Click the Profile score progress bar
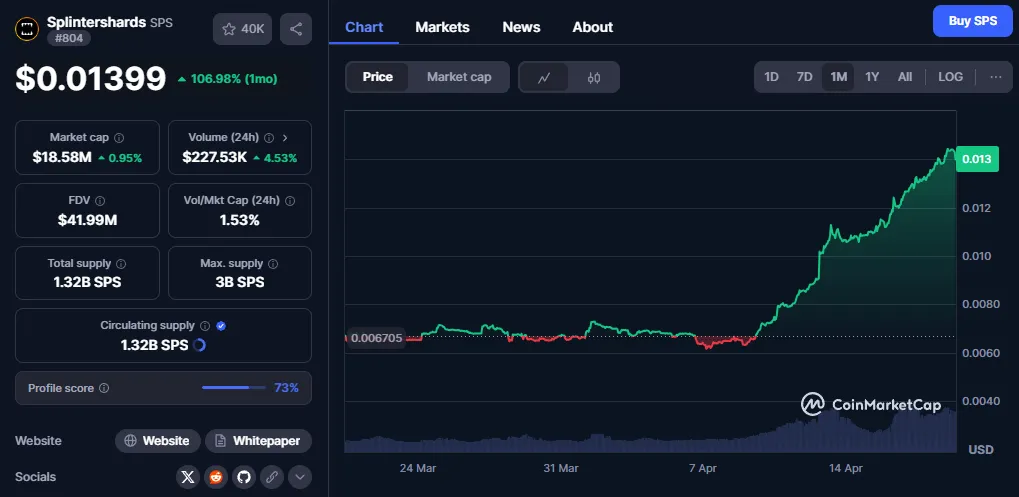 (234, 388)
